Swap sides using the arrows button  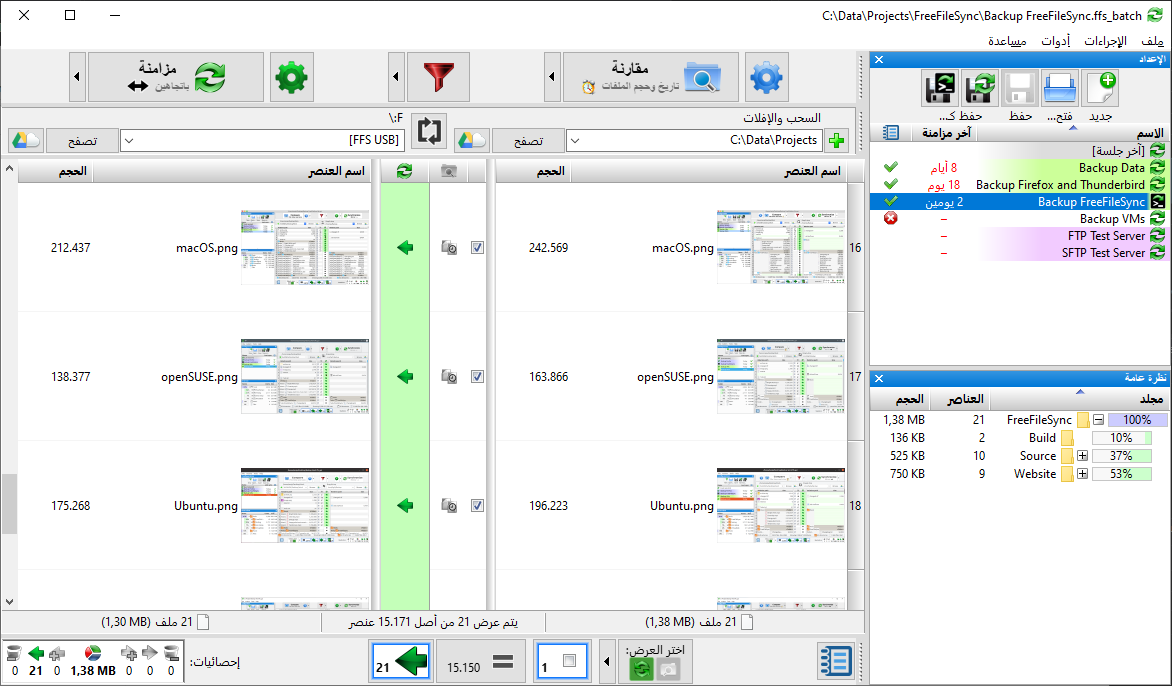(x=429, y=132)
